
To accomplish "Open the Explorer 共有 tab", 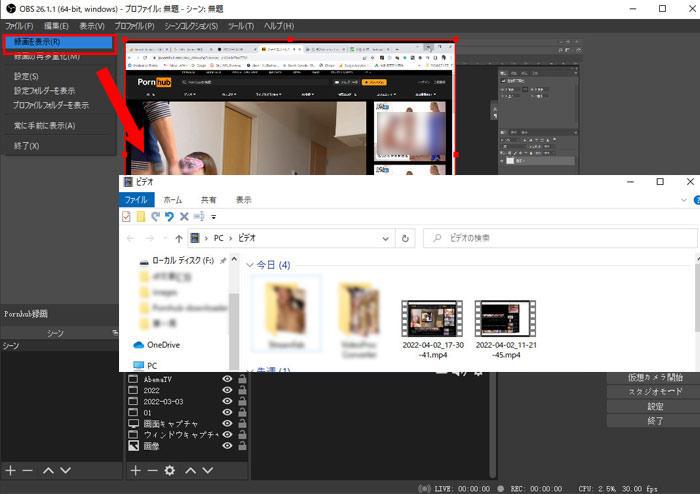I will tap(208, 200).
